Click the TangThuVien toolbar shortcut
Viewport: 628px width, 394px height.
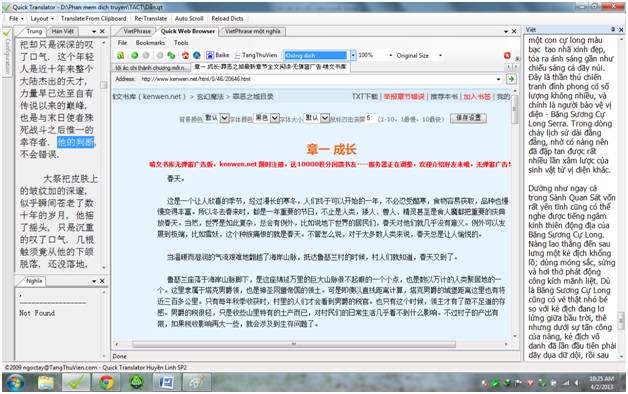[256, 55]
